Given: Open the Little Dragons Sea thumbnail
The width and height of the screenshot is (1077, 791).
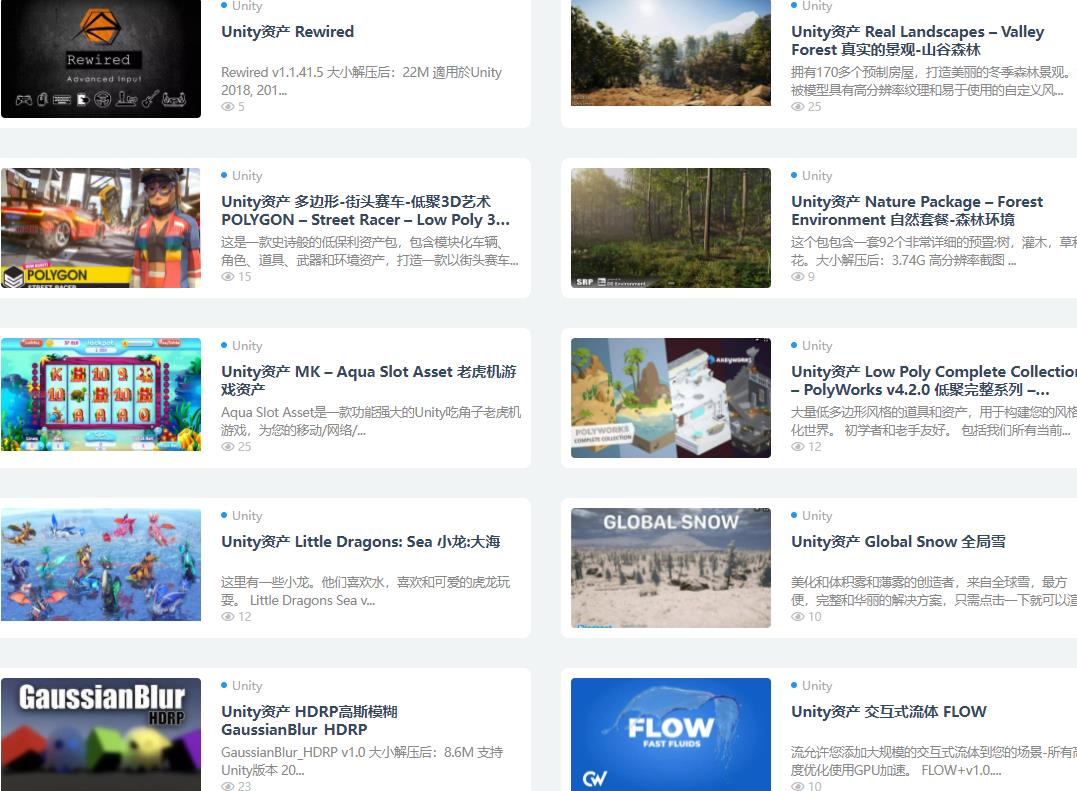Looking at the screenshot, I should pyautogui.click(x=101, y=564).
